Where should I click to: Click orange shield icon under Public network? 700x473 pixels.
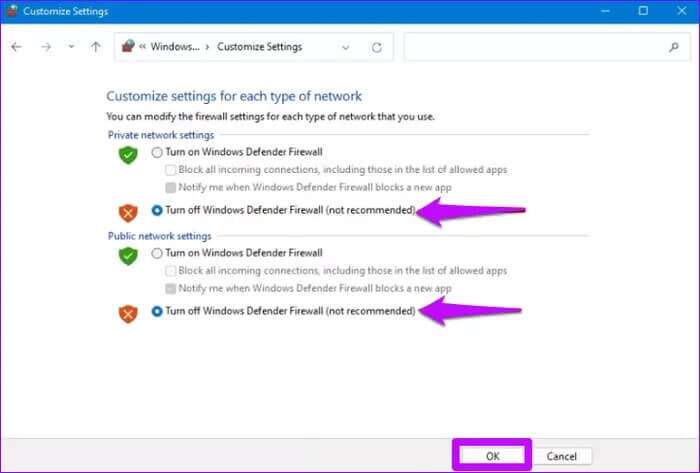pyautogui.click(x=128, y=314)
